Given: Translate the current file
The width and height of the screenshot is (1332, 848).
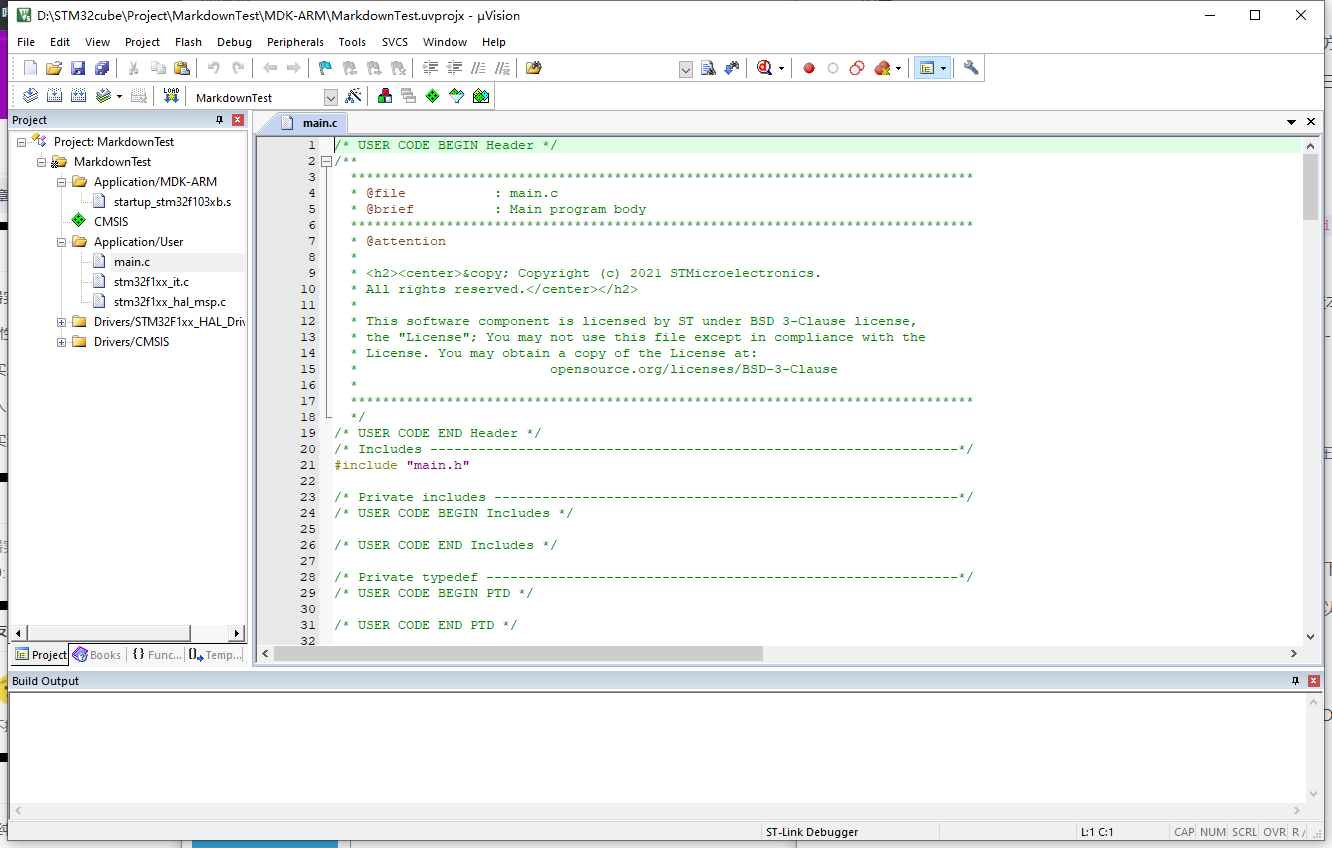Looking at the screenshot, I should (30, 96).
